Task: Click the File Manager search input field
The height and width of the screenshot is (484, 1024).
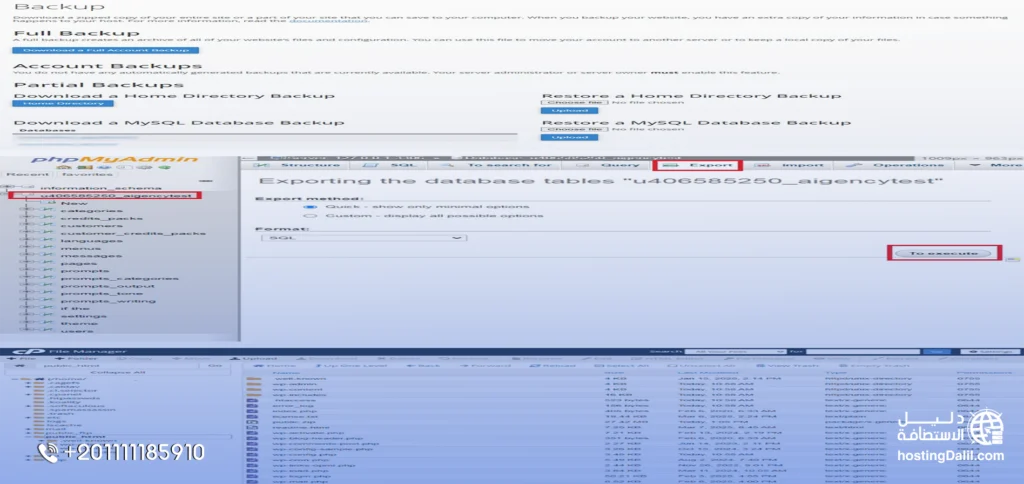Action: point(864,351)
